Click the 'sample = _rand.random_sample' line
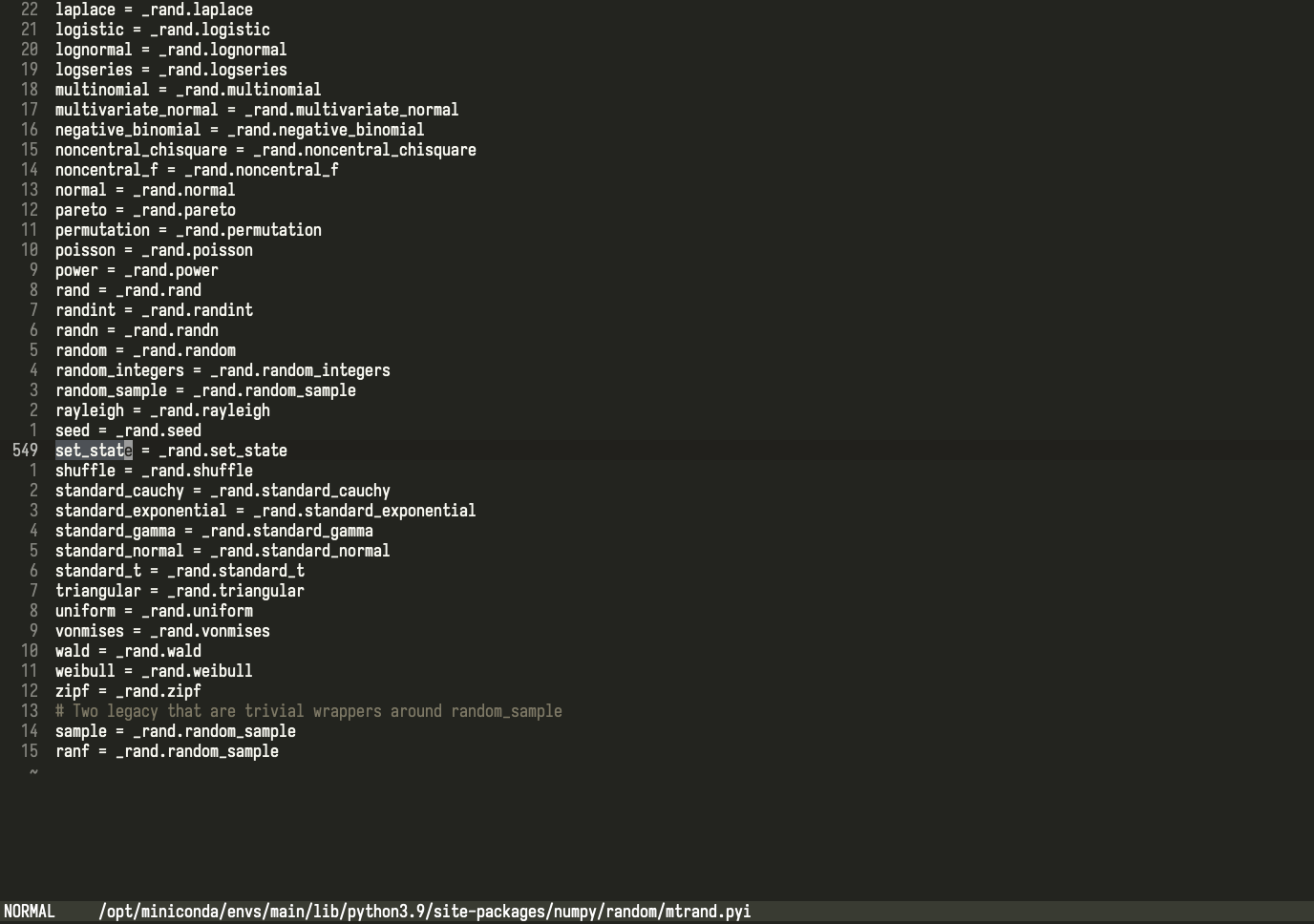The width and height of the screenshot is (1314, 924). coord(176,731)
